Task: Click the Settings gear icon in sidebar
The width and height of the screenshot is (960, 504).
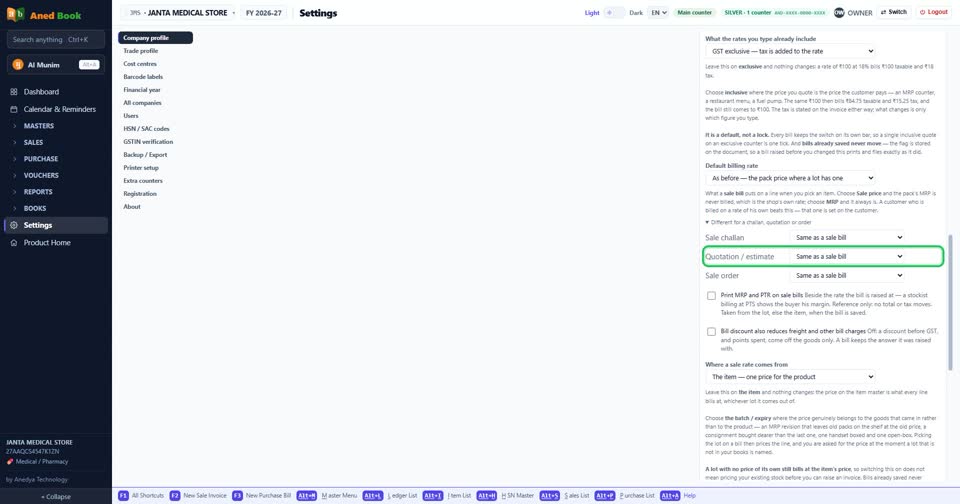Action: pos(13,225)
